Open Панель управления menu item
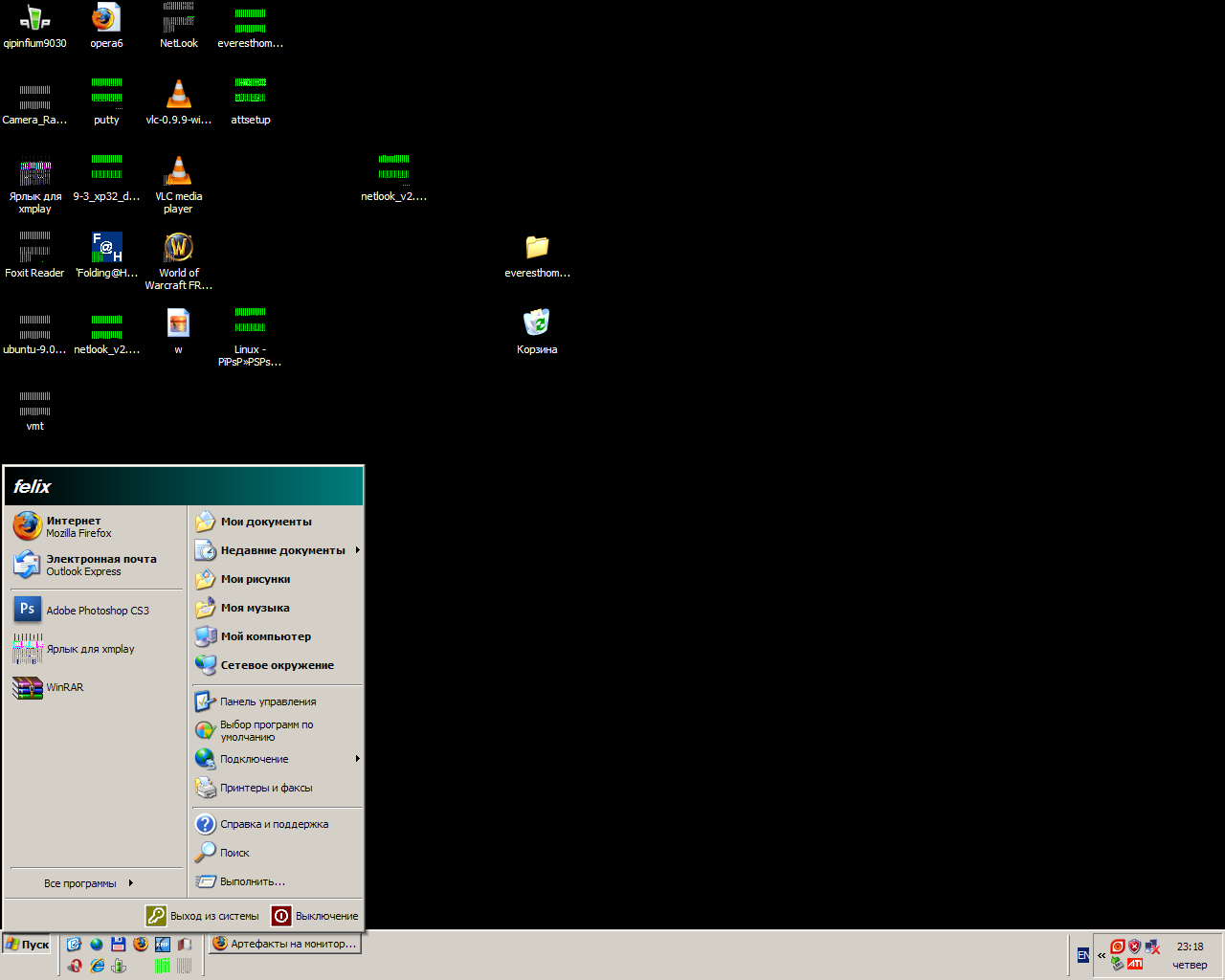Viewport: 1225px width, 980px height. click(267, 702)
